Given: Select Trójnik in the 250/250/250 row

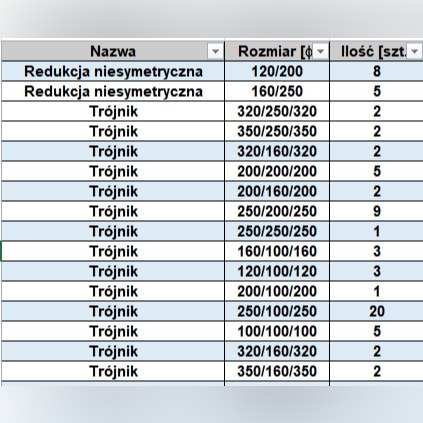Looking at the screenshot, I should [x=113, y=231].
